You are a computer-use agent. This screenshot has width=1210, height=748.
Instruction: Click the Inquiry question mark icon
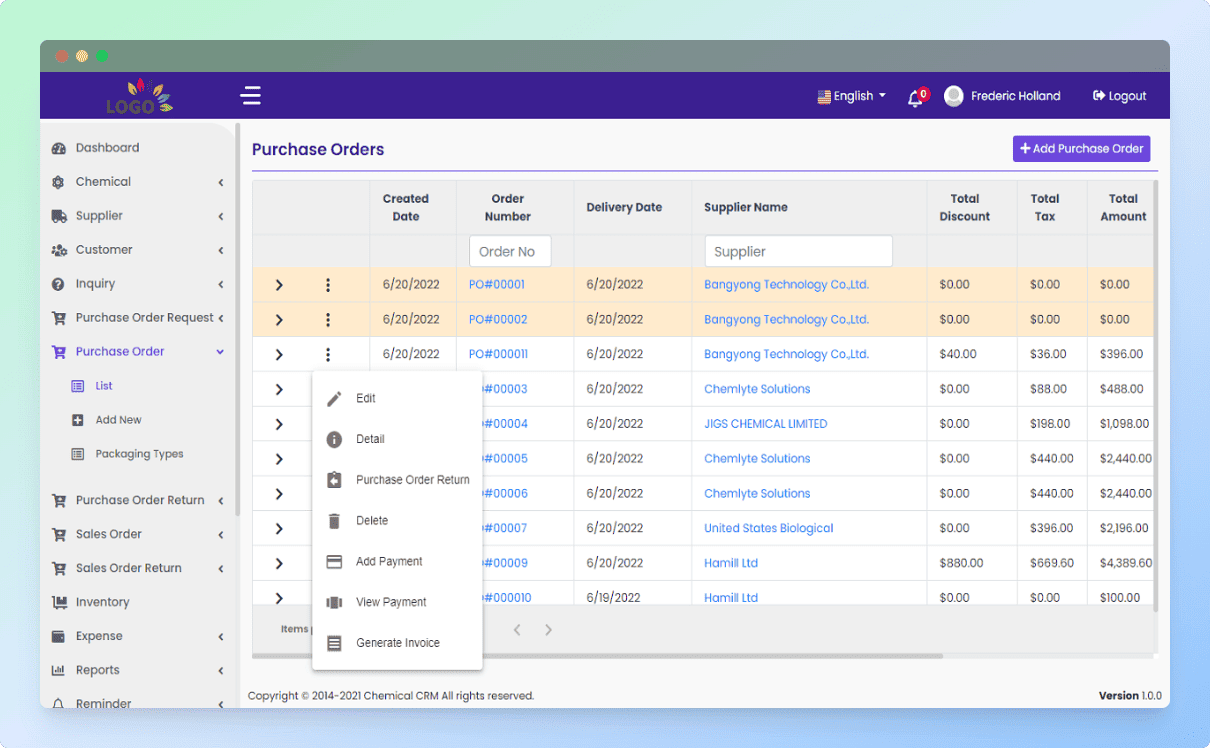click(x=58, y=284)
